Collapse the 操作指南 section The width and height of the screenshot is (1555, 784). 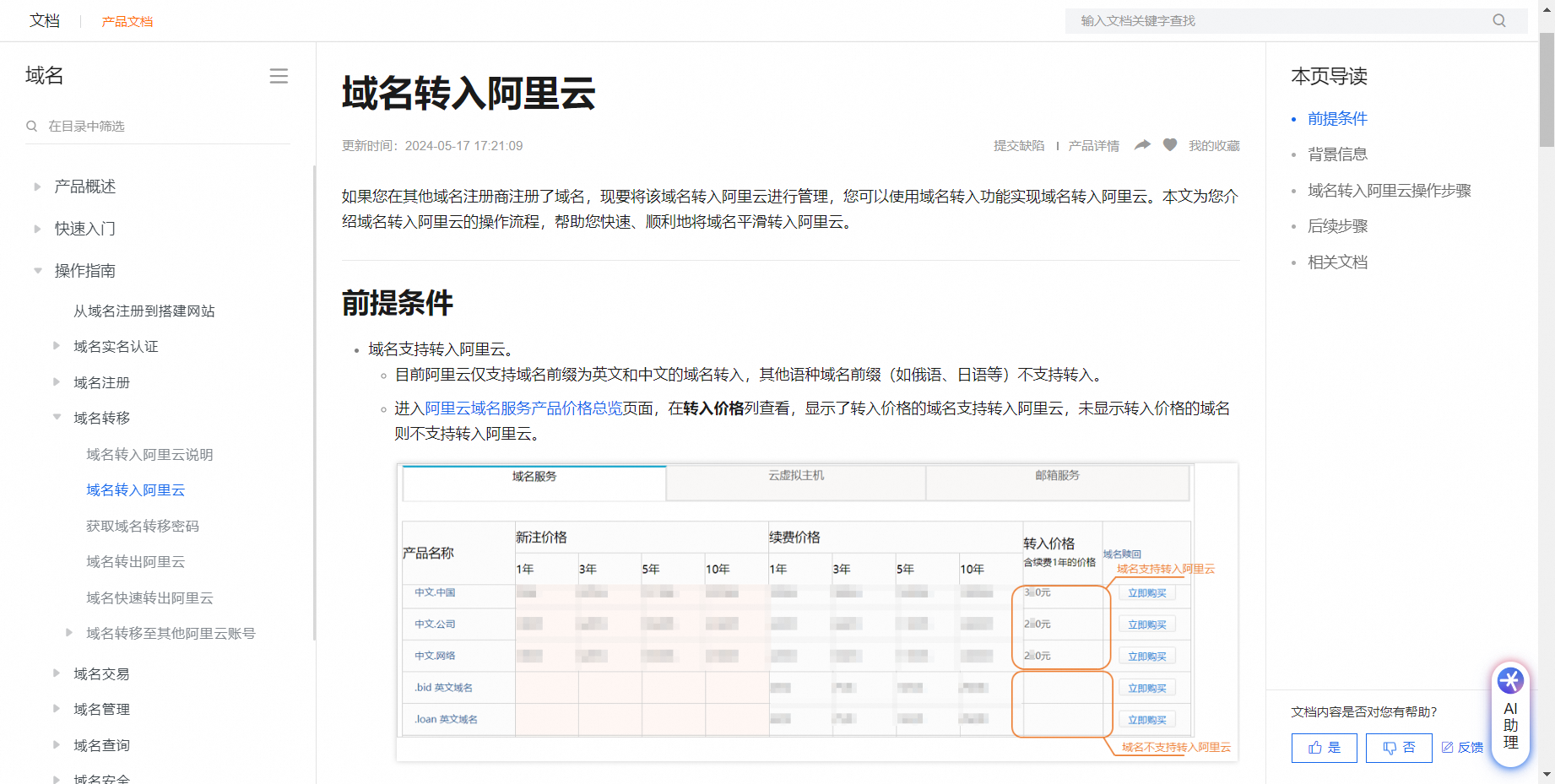pyautogui.click(x=37, y=271)
